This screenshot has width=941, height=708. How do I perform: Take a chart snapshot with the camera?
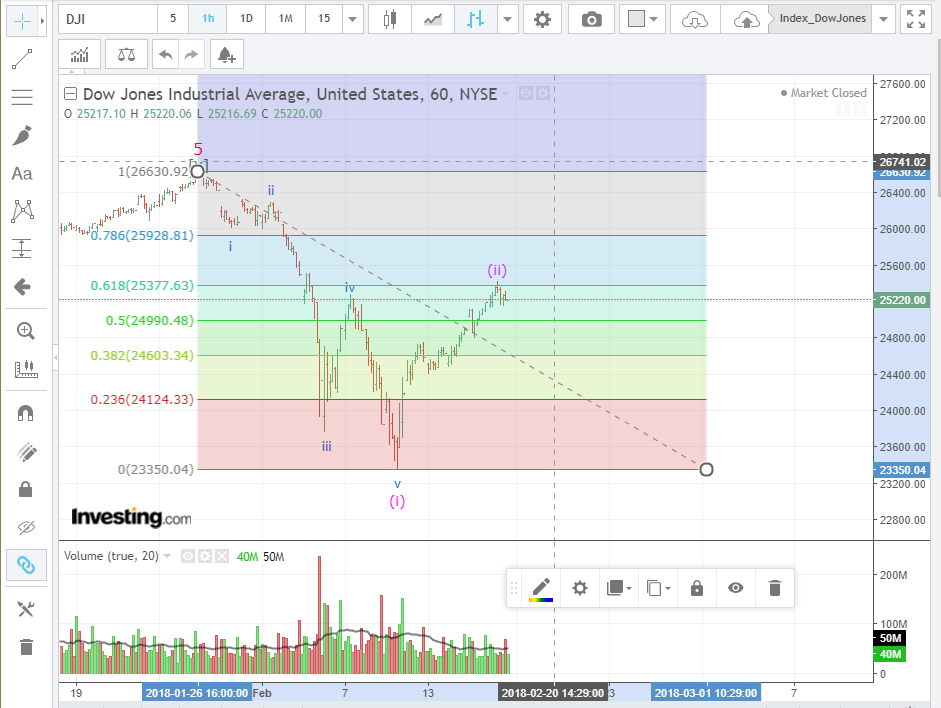591,20
